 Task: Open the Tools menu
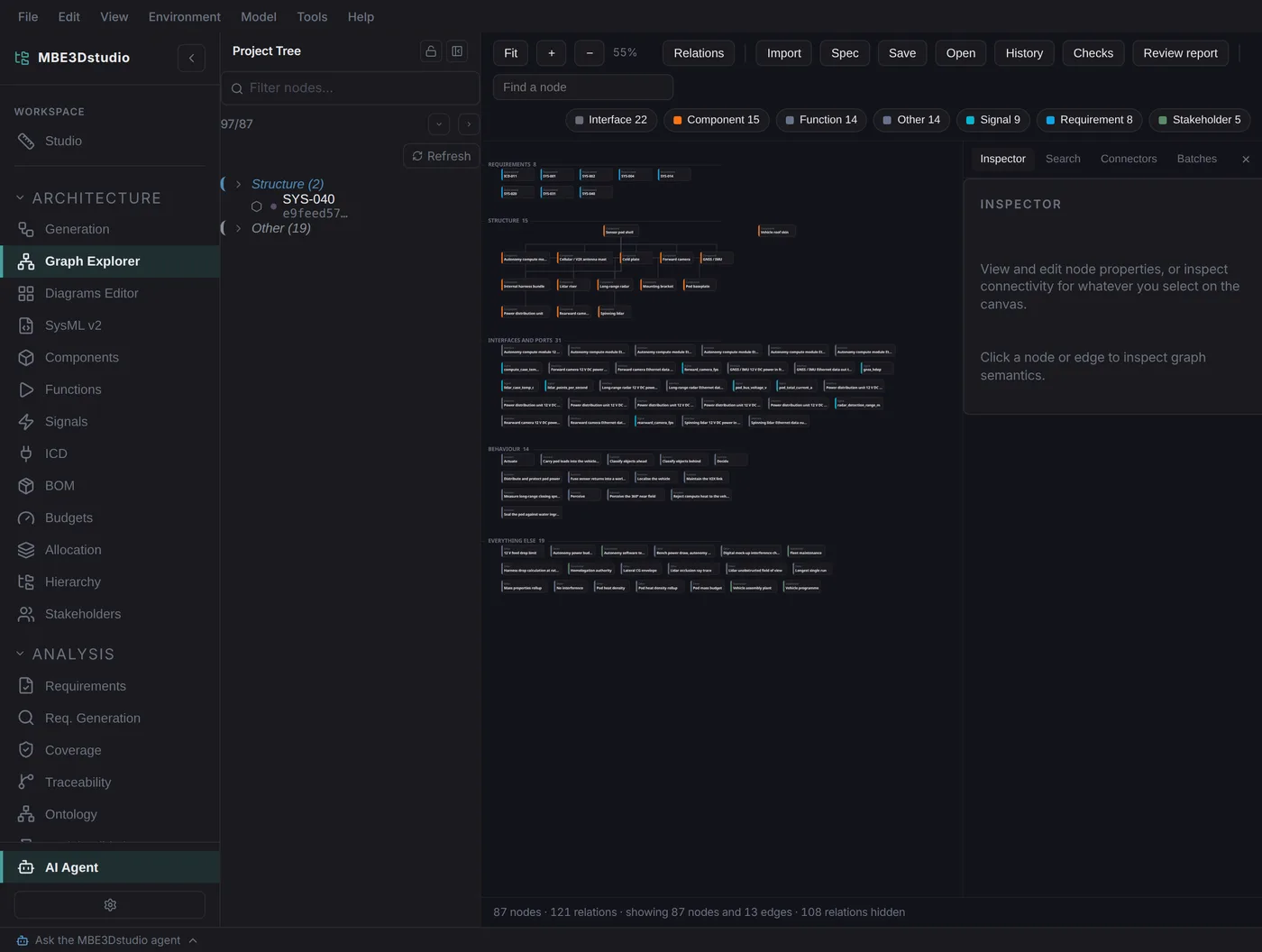(312, 17)
